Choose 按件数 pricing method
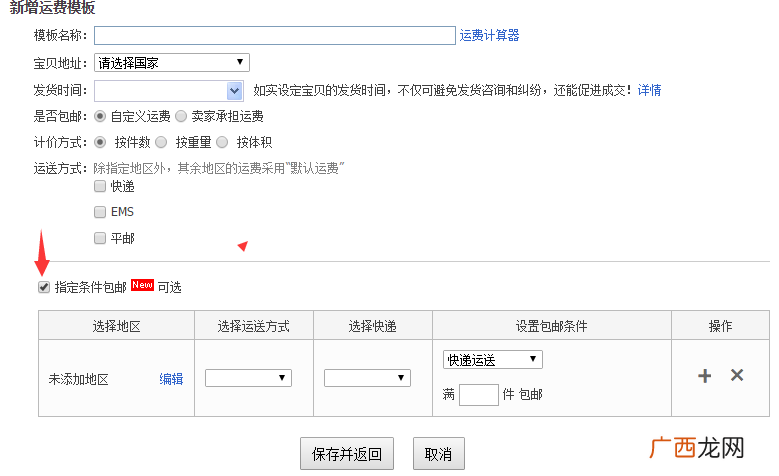 (100, 143)
